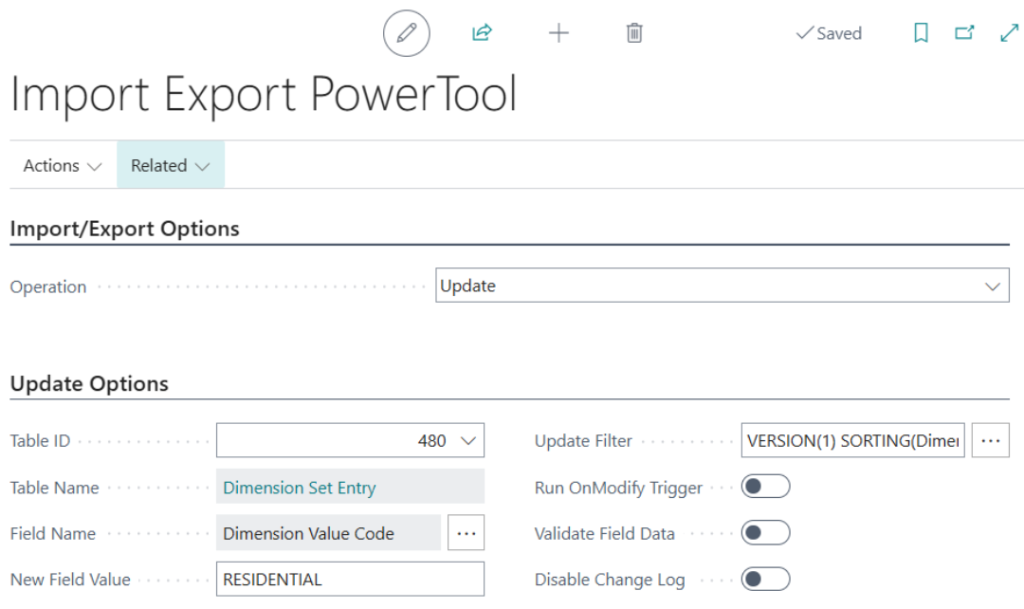Click the Saved status indicator
Screen dimensions: 1024x609
828,34
